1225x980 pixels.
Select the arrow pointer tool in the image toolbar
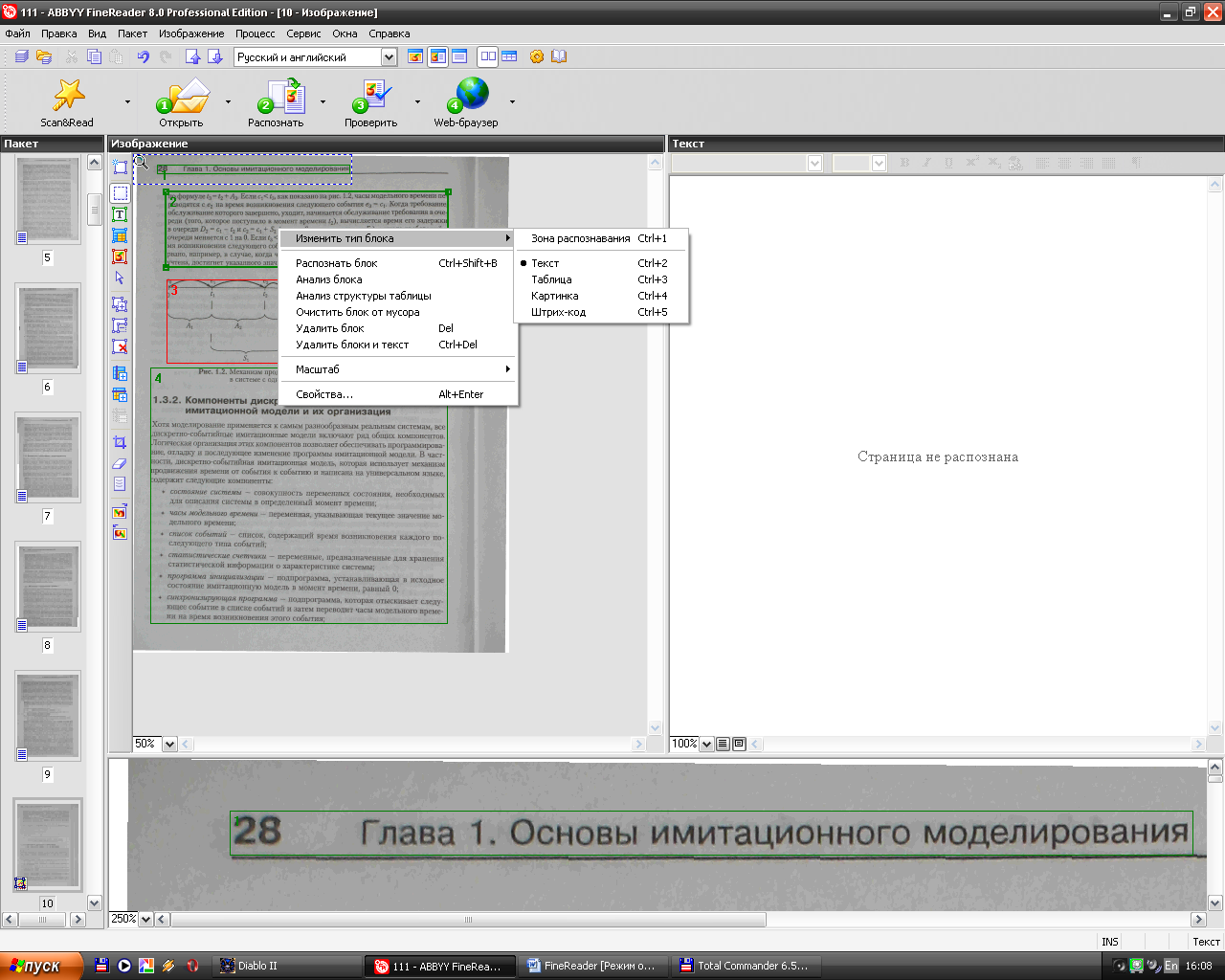pyautogui.click(x=120, y=278)
